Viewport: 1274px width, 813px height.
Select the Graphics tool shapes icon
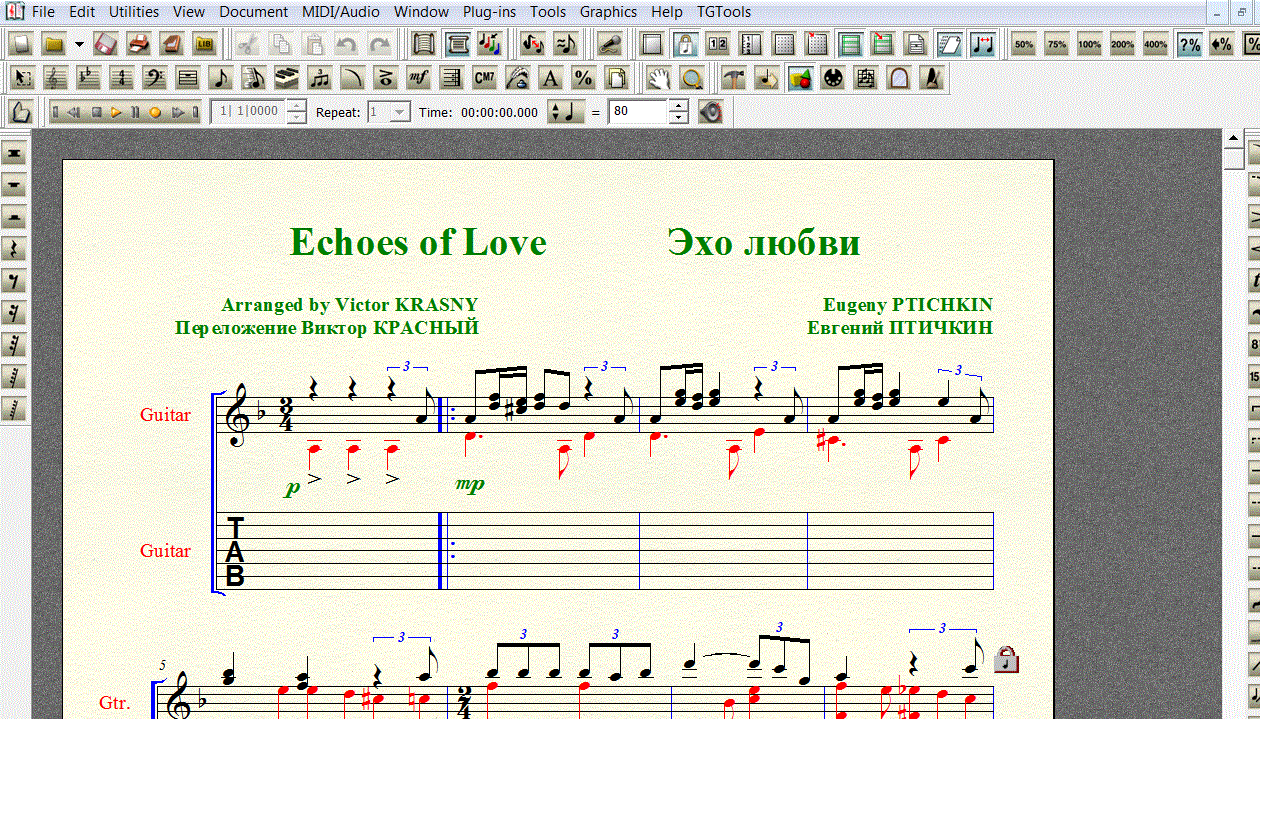(800, 78)
